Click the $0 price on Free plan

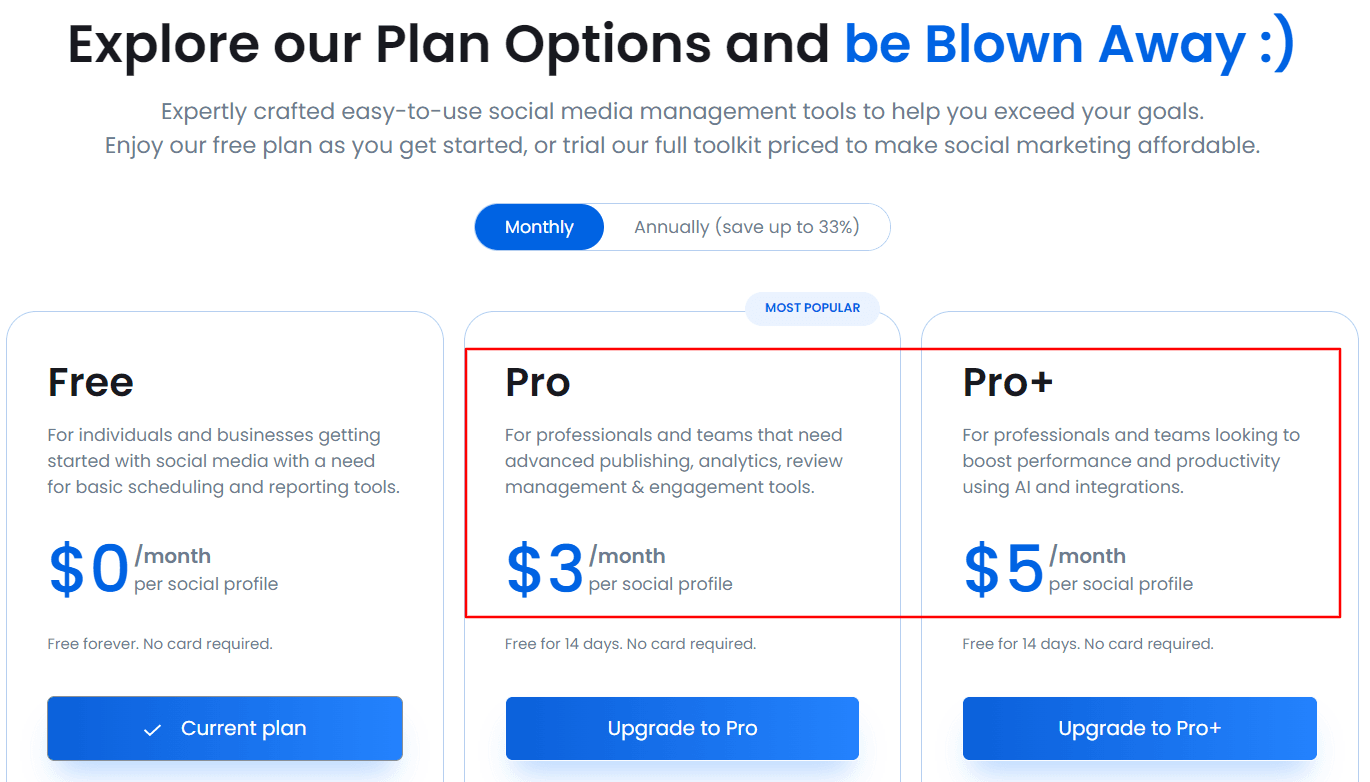[89, 570]
